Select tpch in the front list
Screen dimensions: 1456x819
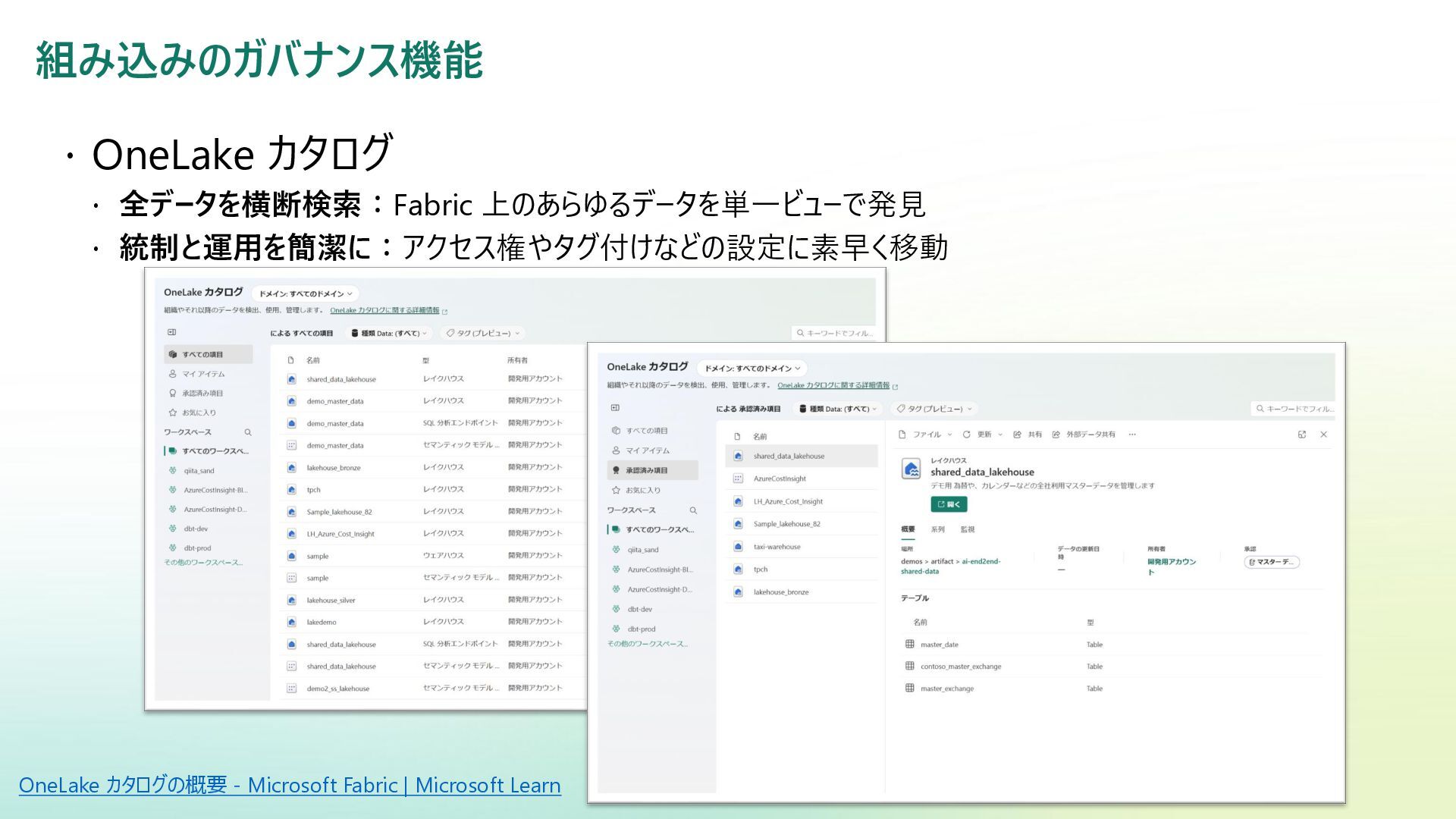coord(802,570)
